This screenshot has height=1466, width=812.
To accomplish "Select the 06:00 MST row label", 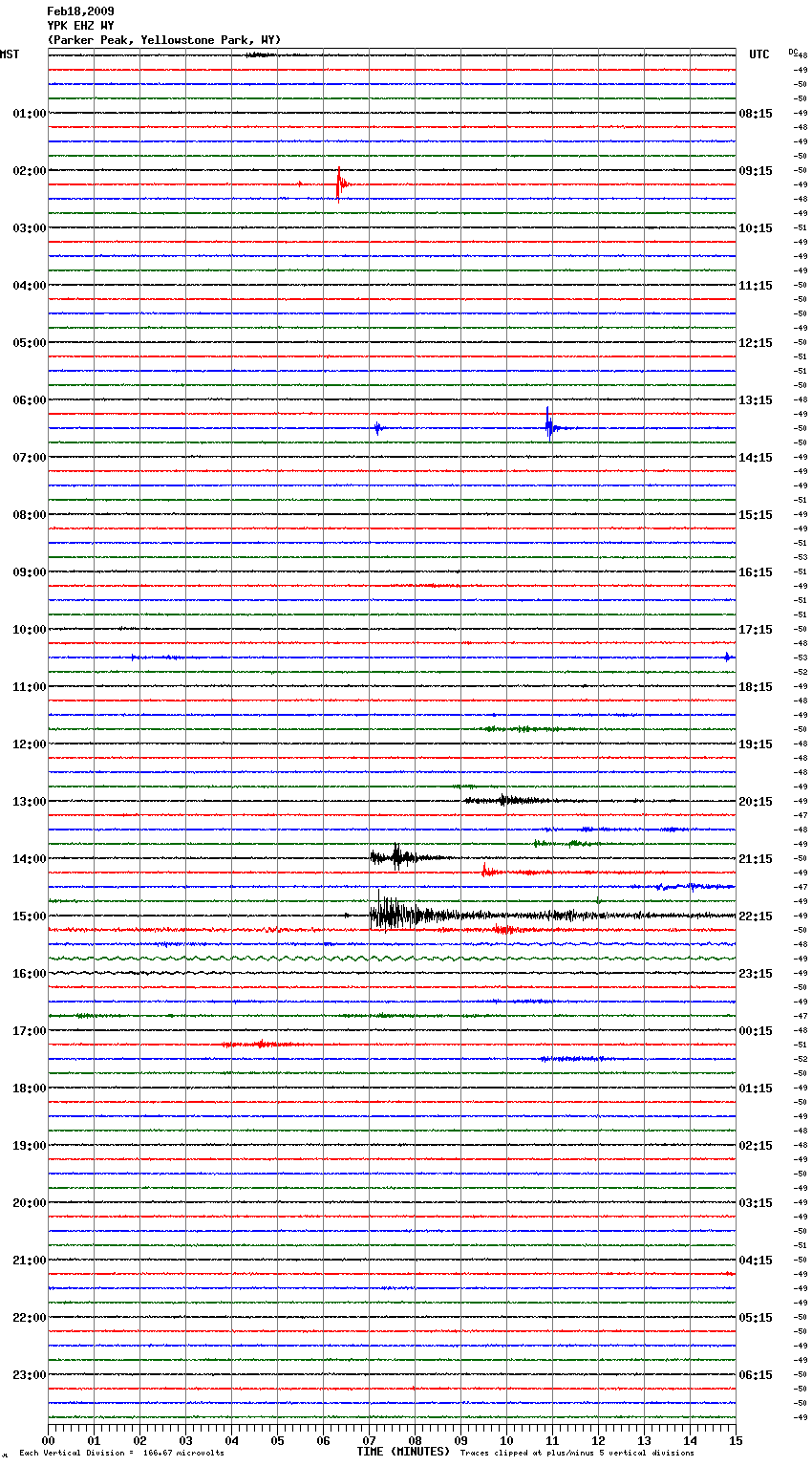I will coord(30,400).
